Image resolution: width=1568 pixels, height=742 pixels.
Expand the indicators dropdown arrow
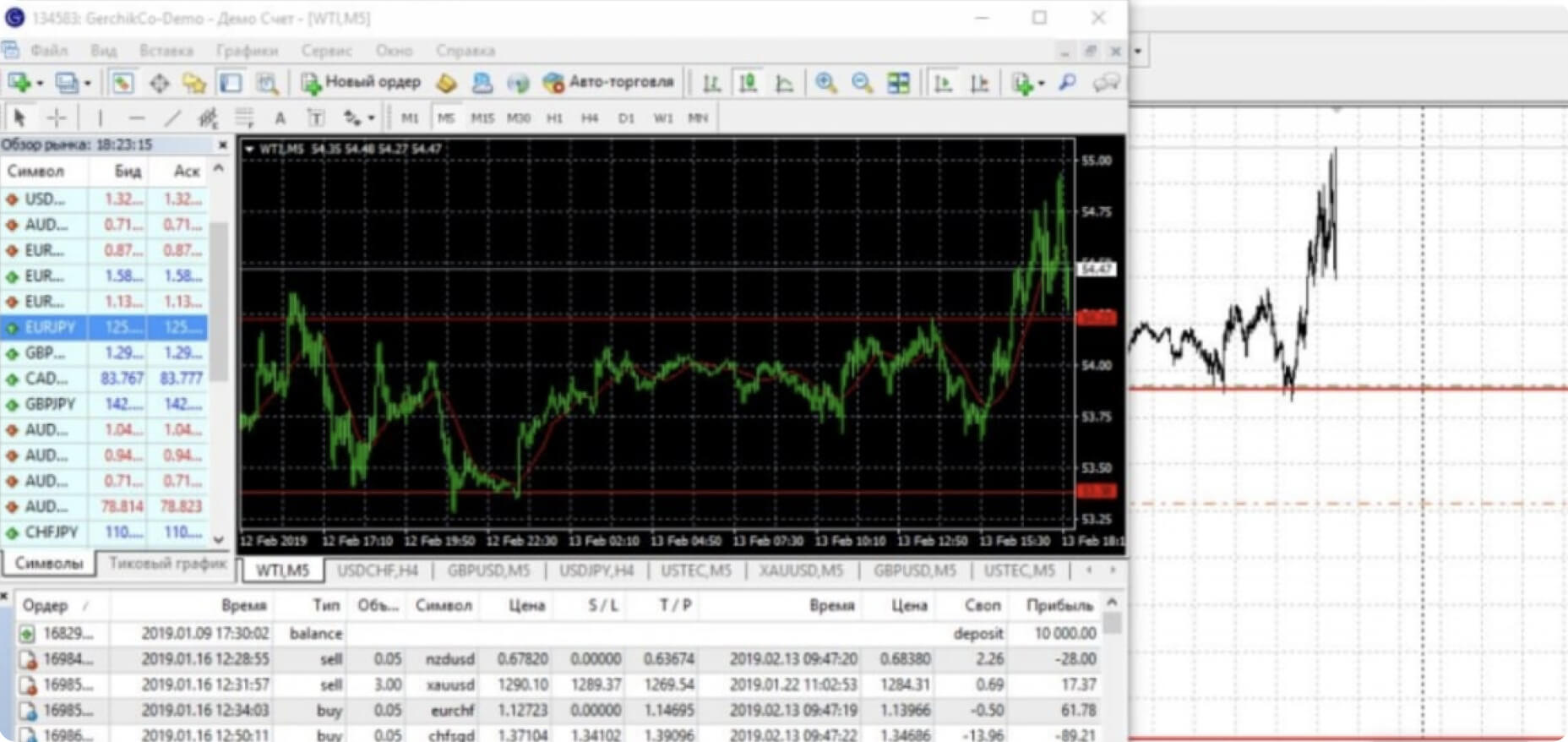pos(1041,84)
